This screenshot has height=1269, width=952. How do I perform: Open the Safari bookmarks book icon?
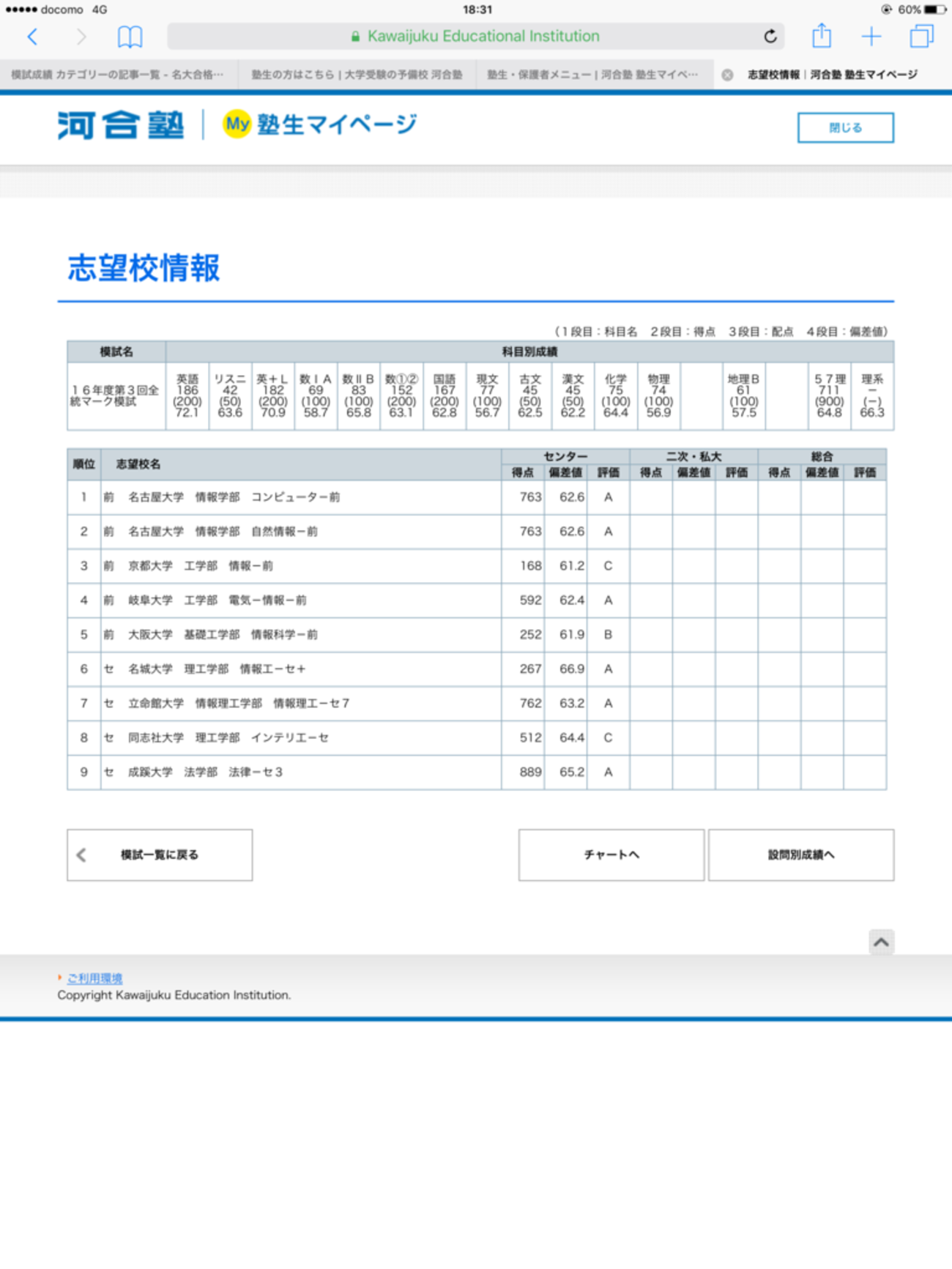coord(130,37)
